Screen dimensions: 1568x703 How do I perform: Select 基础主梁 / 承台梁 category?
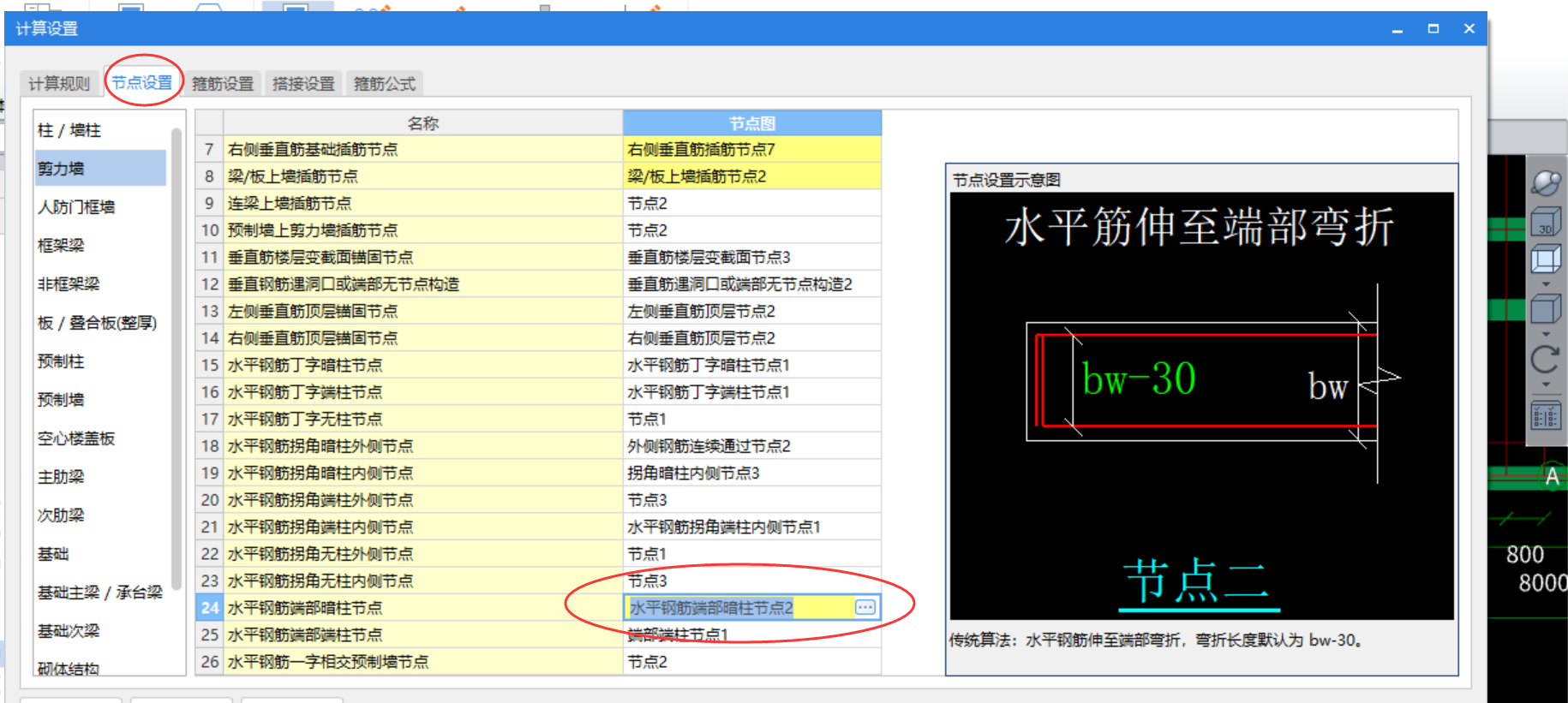(x=100, y=593)
